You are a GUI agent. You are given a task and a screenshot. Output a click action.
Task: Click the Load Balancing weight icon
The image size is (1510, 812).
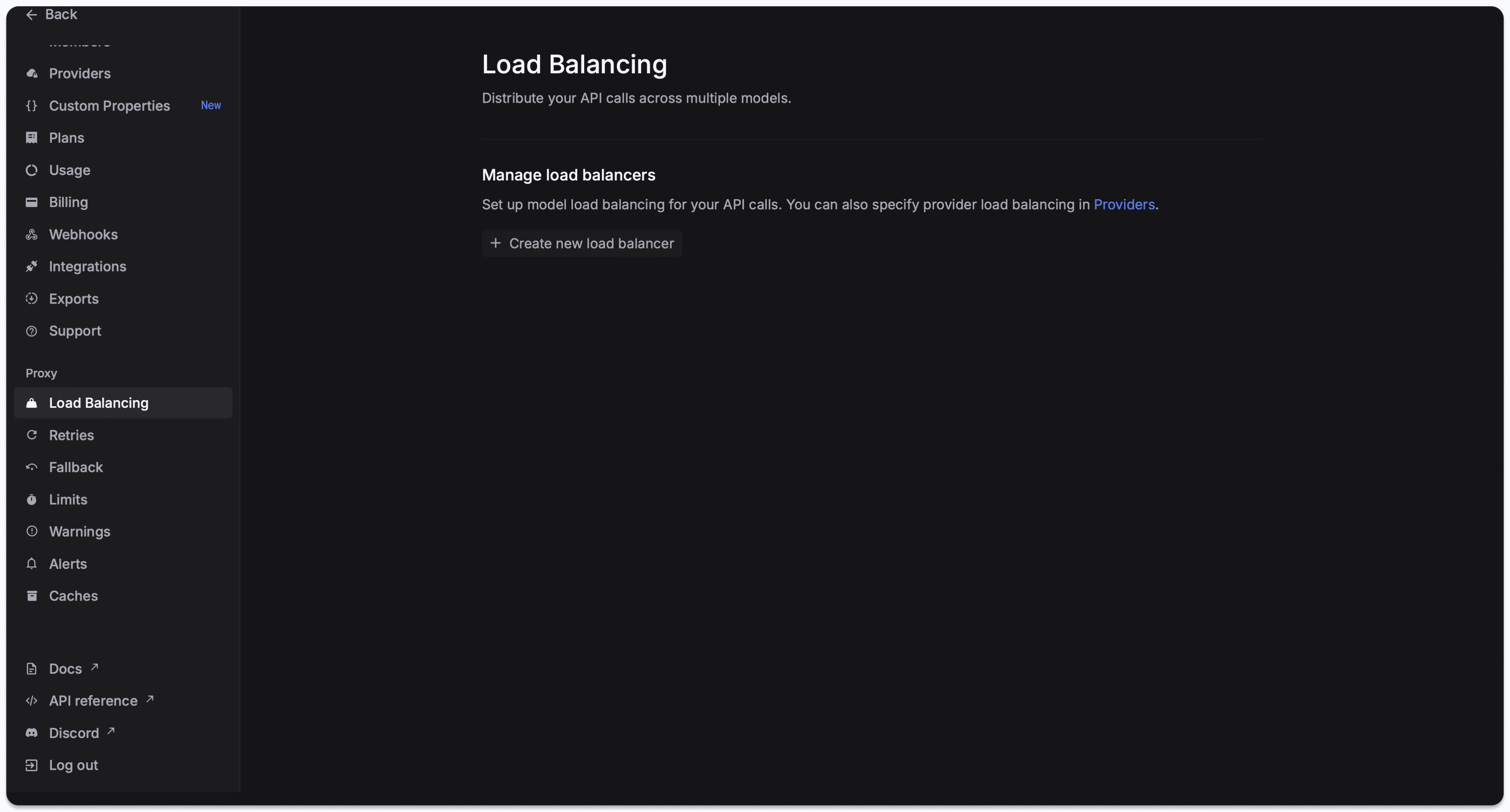click(32, 403)
